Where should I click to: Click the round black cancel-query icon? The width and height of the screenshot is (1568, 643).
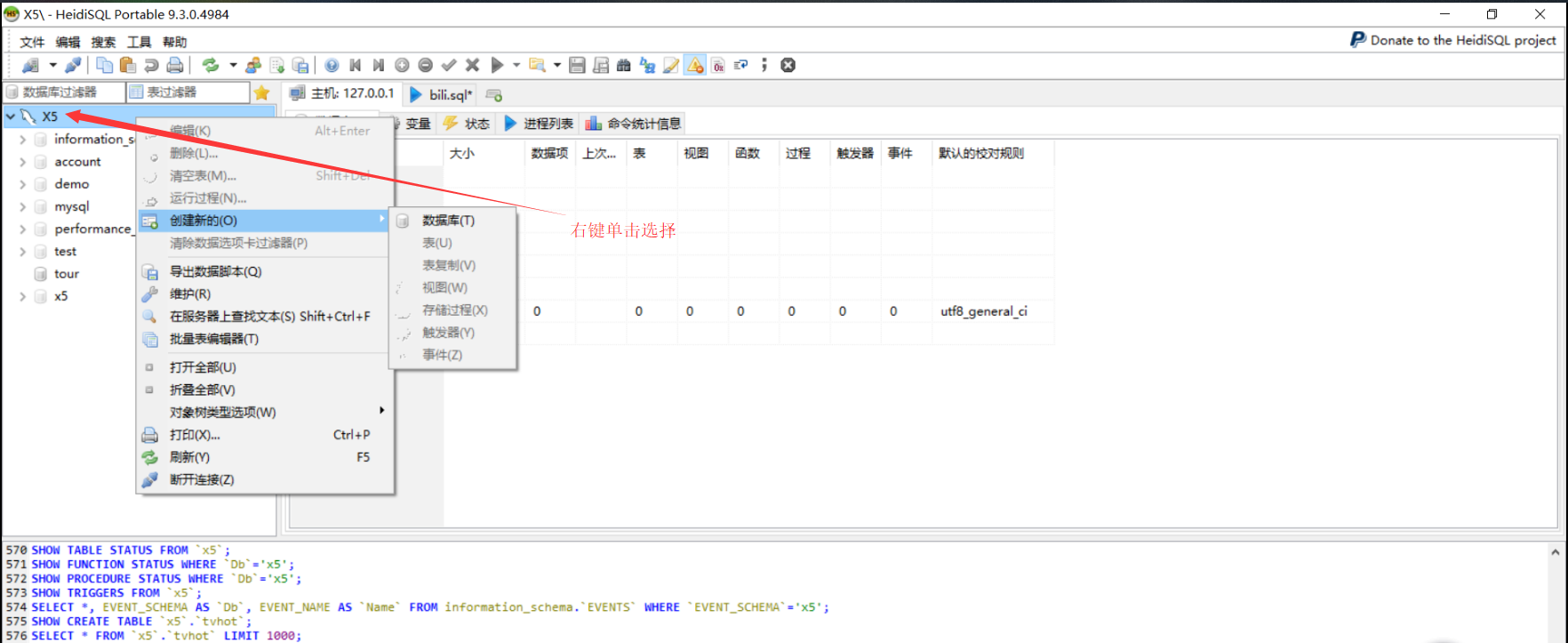[x=788, y=65]
